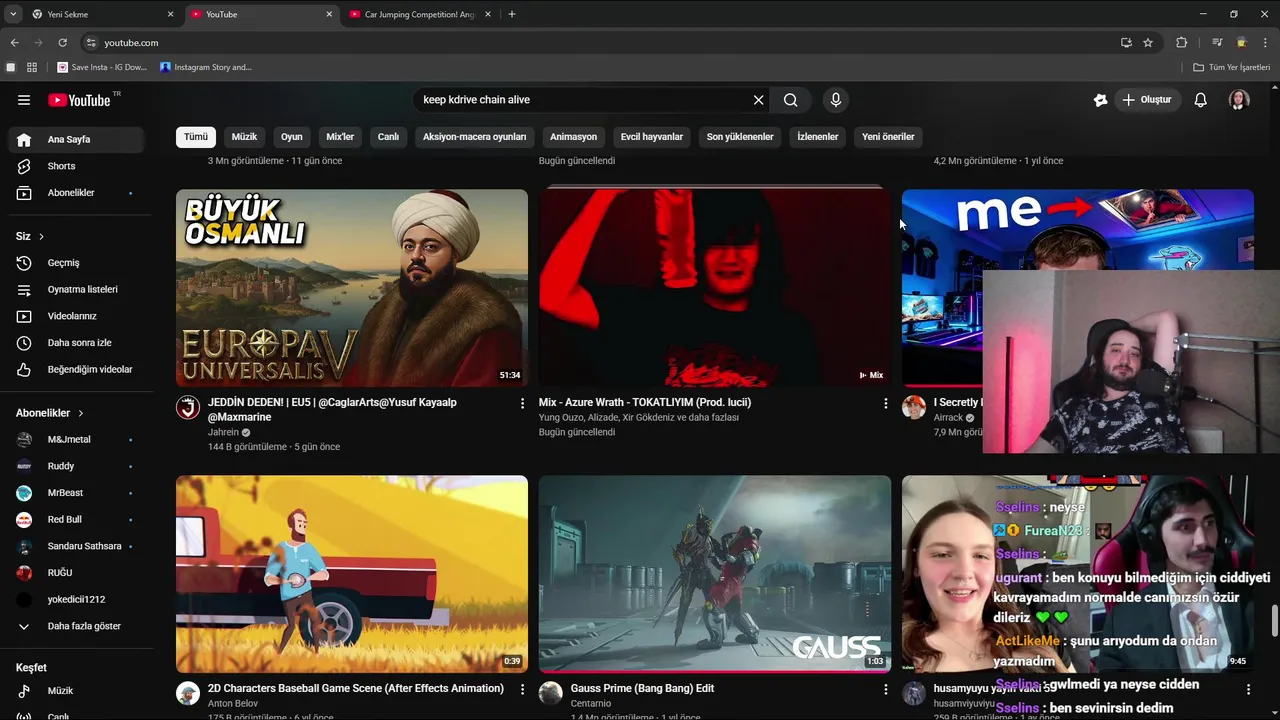Image resolution: width=1280 pixels, height=720 pixels.
Task: Open more options for JEDDİN DEDEN video
Action: [522, 403]
